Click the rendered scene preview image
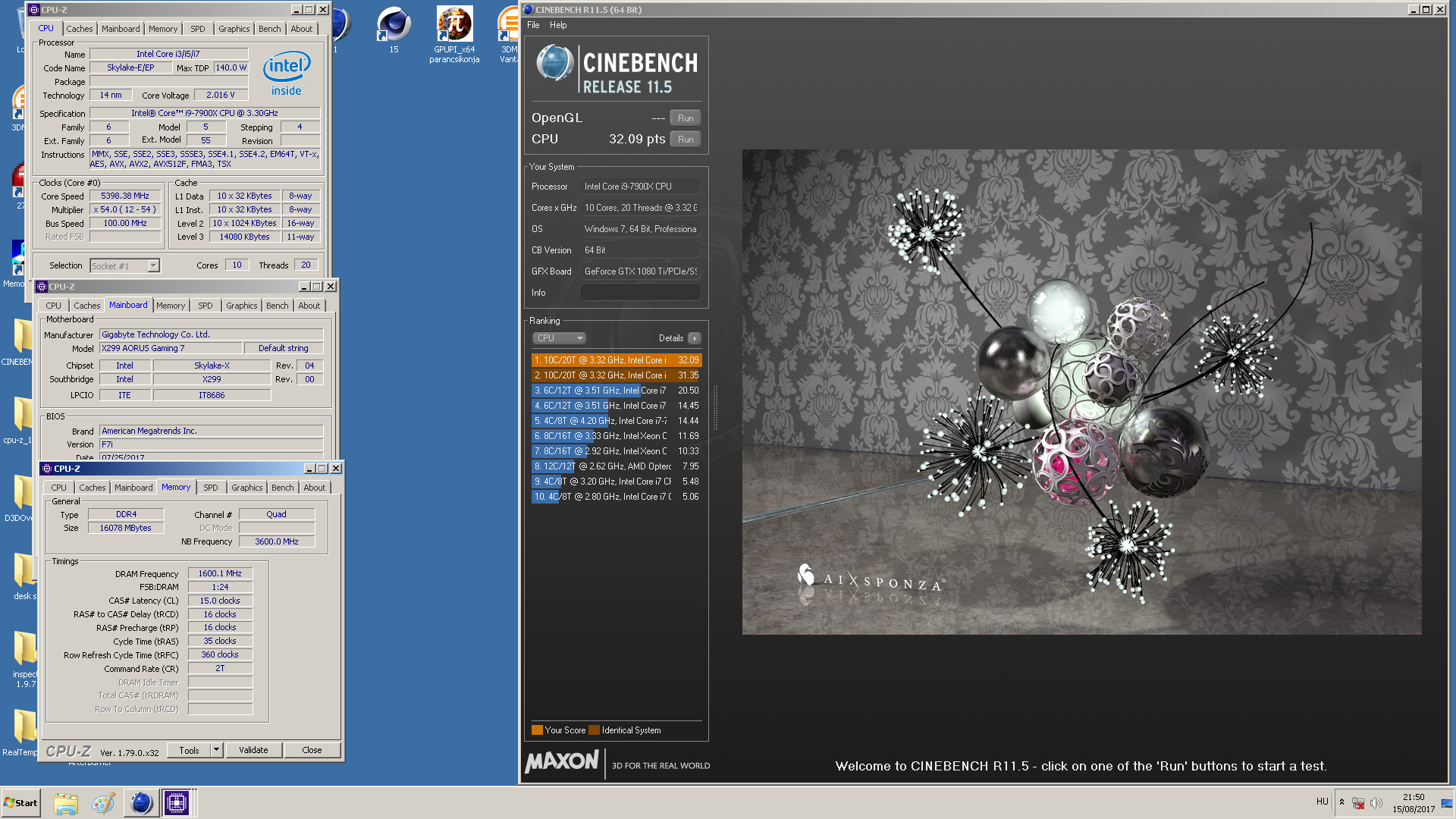1456x819 pixels. [x=1081, y=392]
